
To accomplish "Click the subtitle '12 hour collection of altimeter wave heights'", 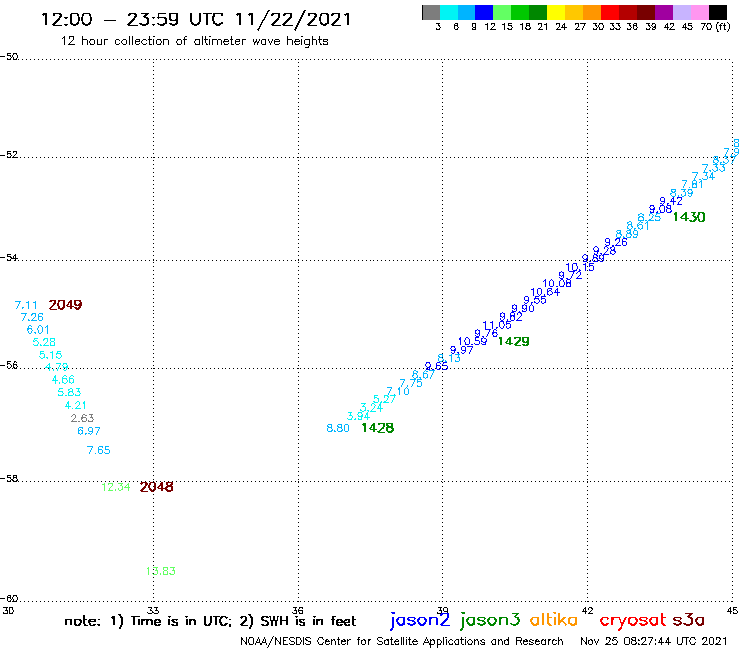I will 194,41.
